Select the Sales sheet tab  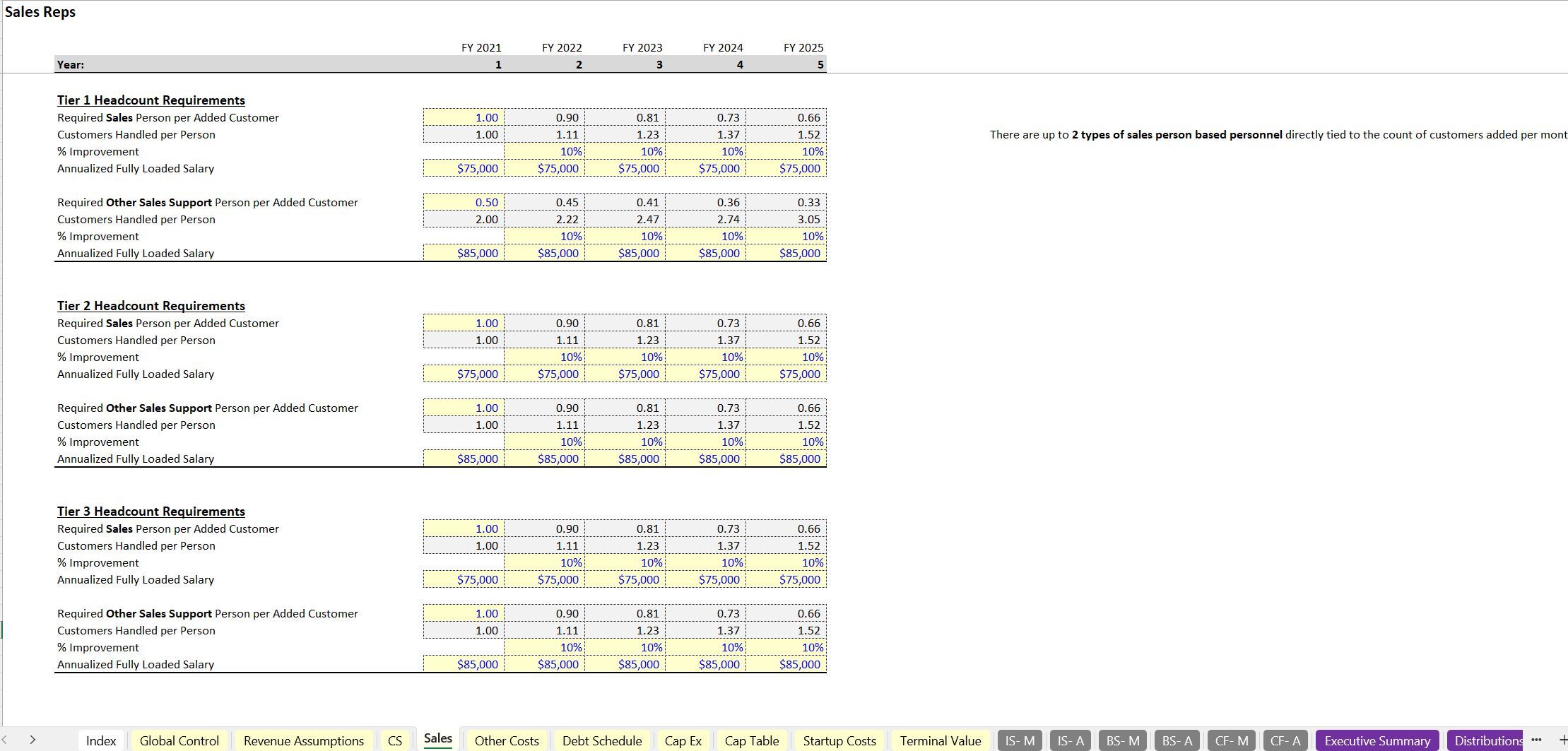click(x=438, y=739)
